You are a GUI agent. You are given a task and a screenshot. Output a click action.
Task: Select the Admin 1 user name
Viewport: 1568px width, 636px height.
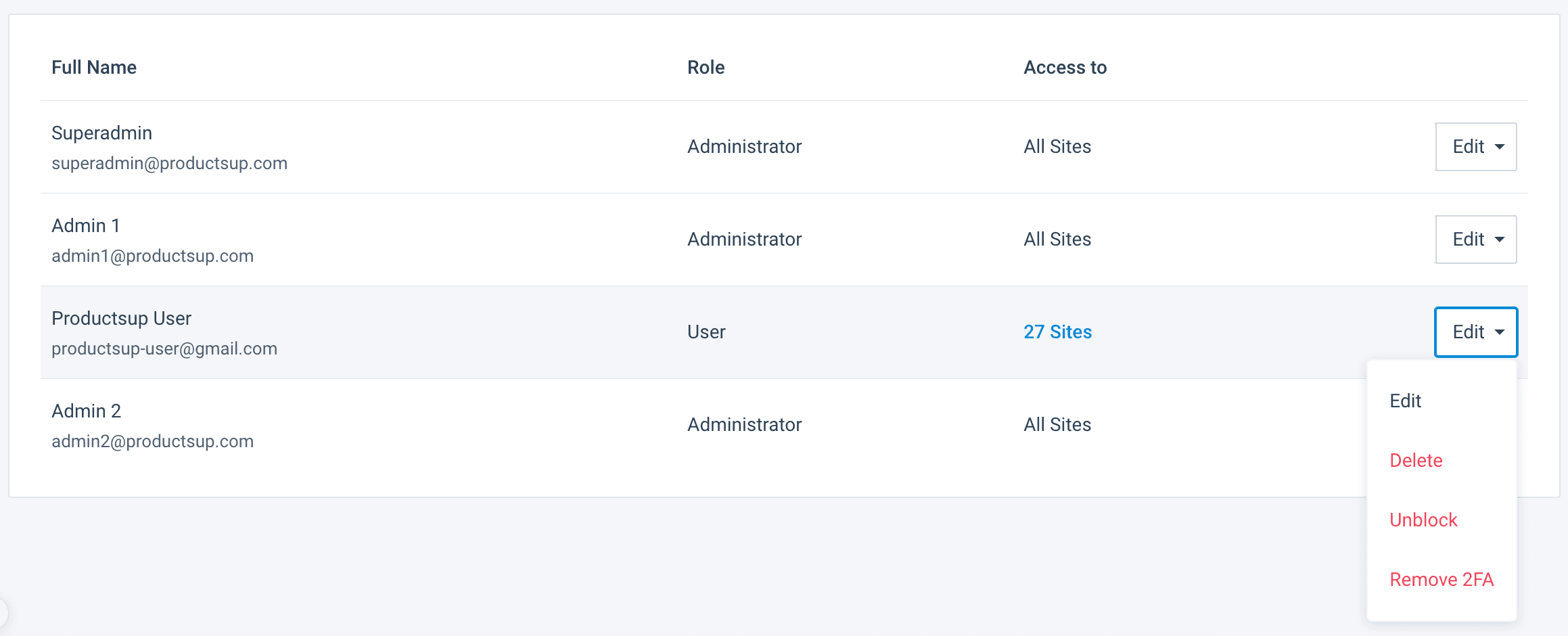(x=86, y=226)
